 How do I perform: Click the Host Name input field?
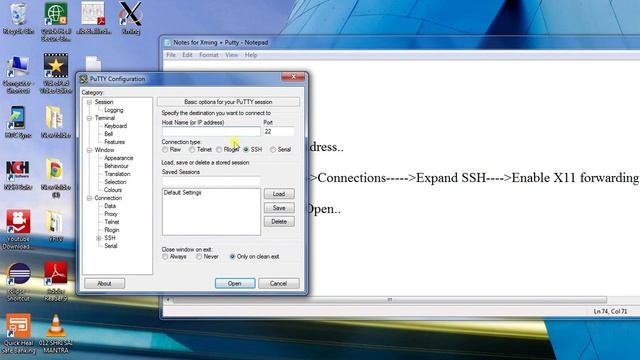click(211, 131)
